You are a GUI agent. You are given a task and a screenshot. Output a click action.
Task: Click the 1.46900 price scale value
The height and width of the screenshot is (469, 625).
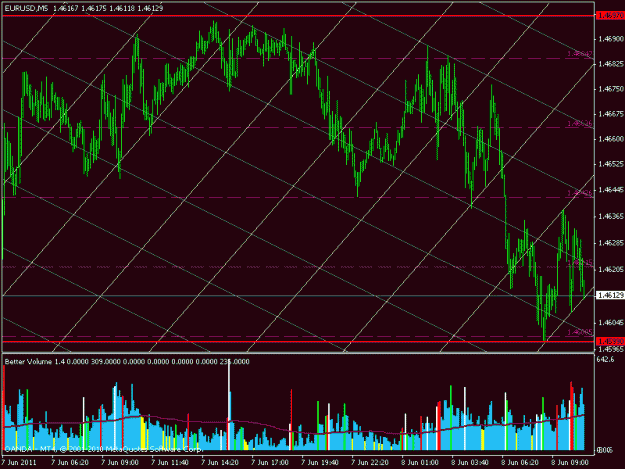coord(611,39)
